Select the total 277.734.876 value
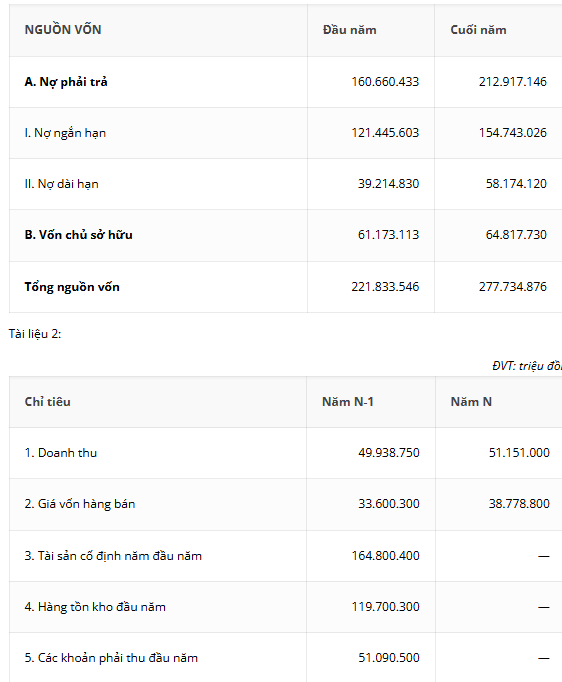Screen dimensions: 562x682 coord(513,287)
